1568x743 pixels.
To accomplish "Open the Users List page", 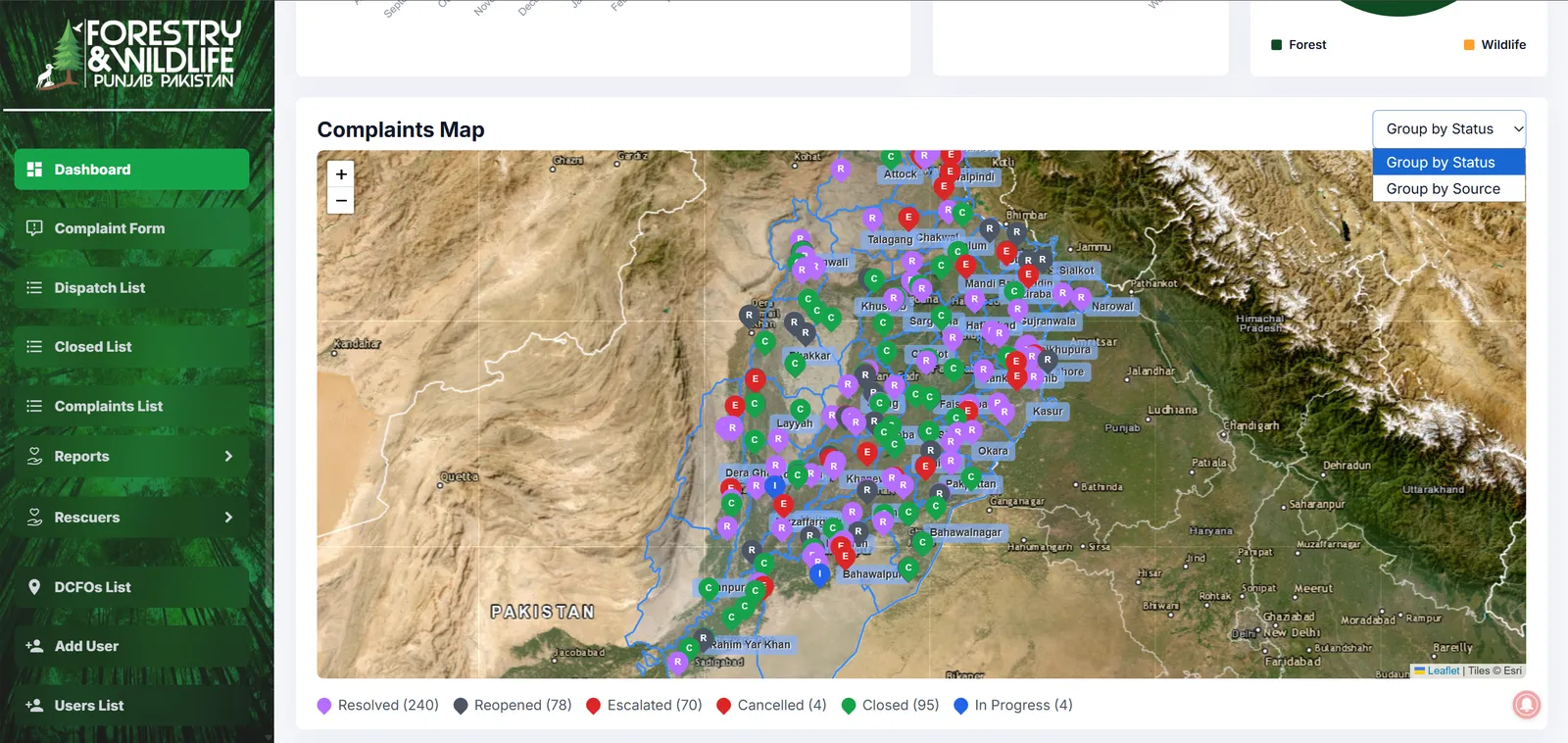I will click(x=131, y=706).
